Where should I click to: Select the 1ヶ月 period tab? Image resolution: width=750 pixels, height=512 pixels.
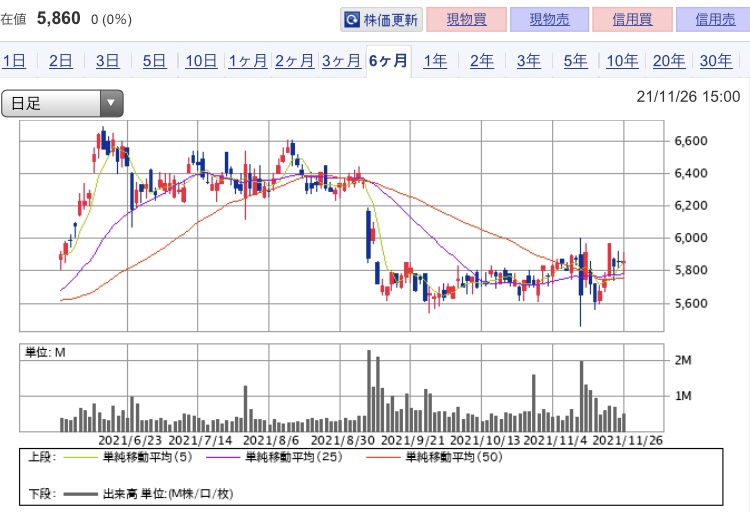tap(247, 61)
